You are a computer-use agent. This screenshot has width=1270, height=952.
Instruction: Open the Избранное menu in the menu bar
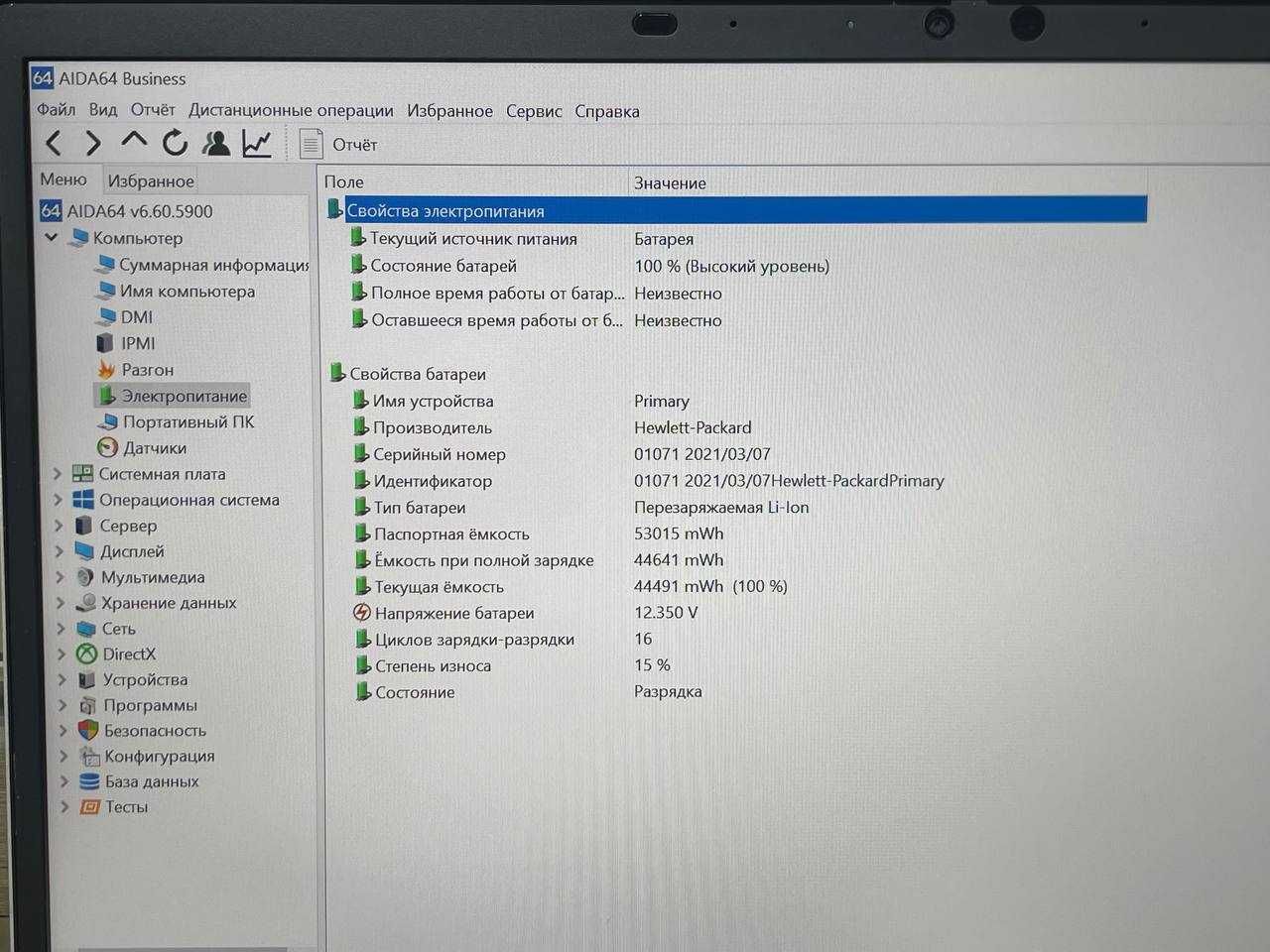(x=449, y=111)
